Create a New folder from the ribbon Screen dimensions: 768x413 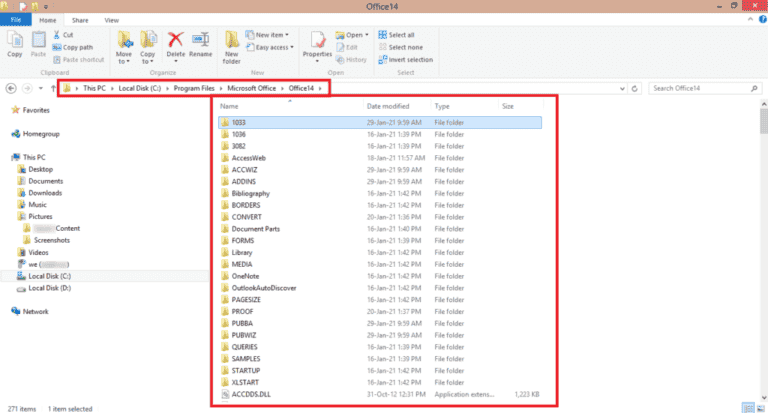click(232, 44)
